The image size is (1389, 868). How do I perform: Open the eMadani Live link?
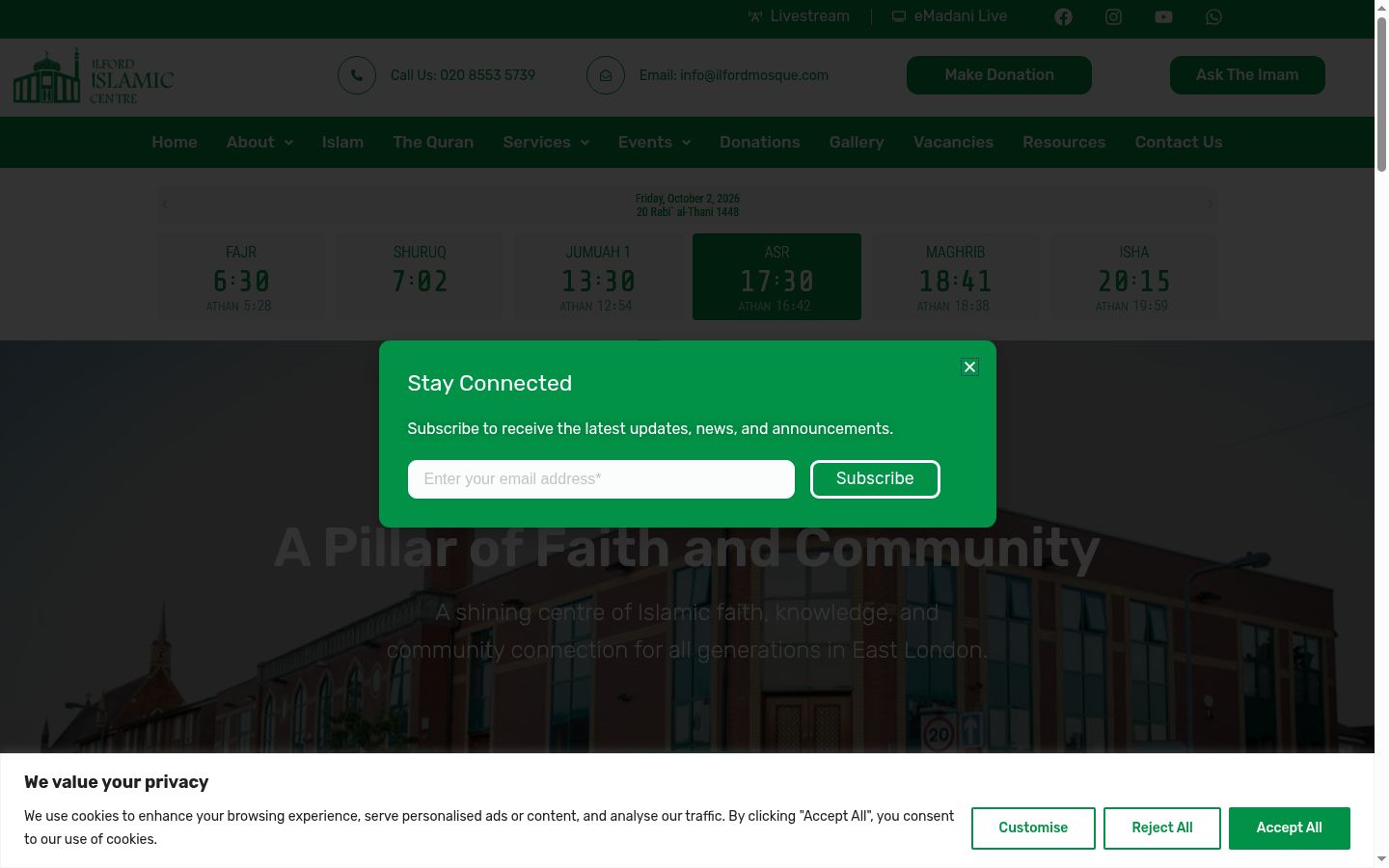coord(949,16)
